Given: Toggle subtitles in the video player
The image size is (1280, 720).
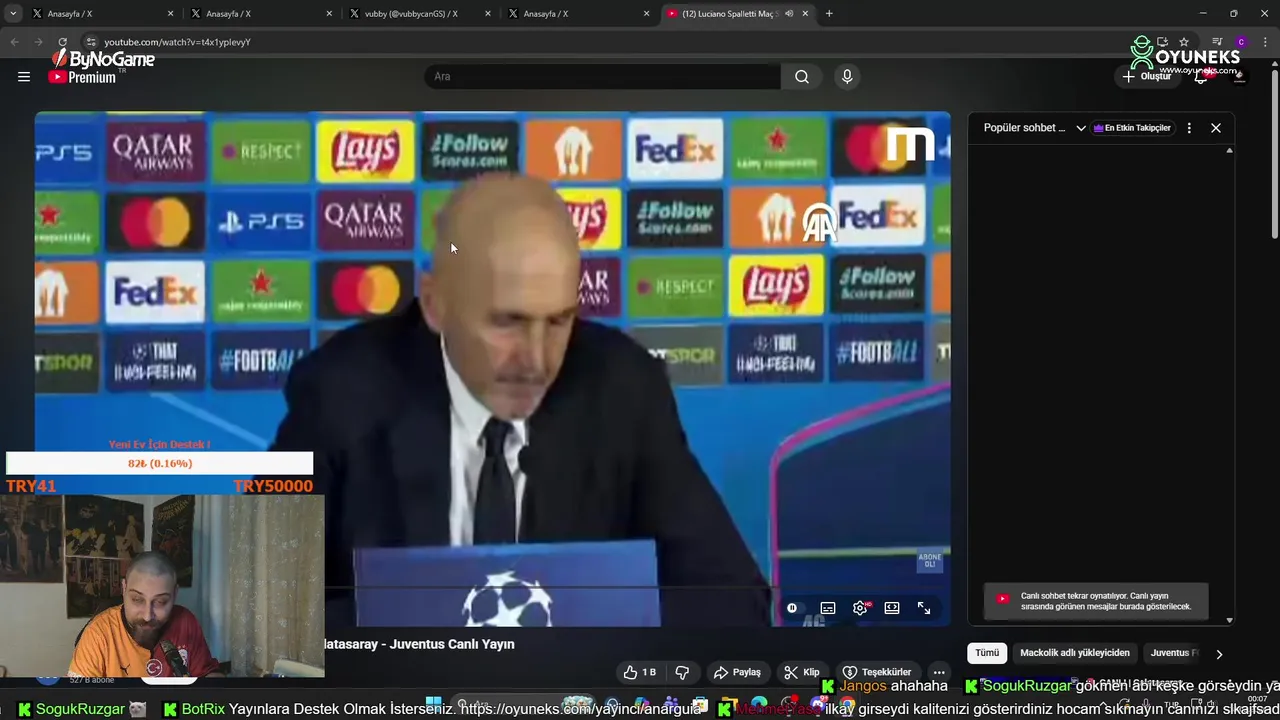Looking at the screenshot, I should 828,608.
